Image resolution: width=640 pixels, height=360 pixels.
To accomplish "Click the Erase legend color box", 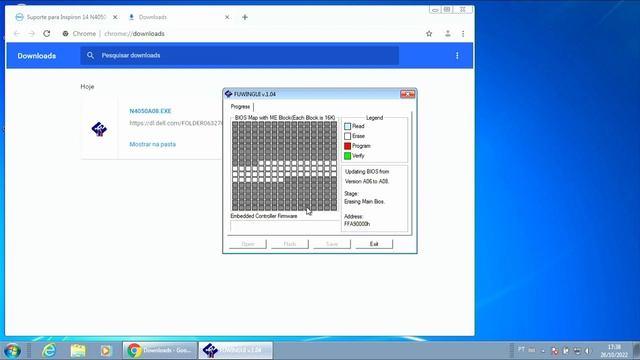I will tap(347, 136).
